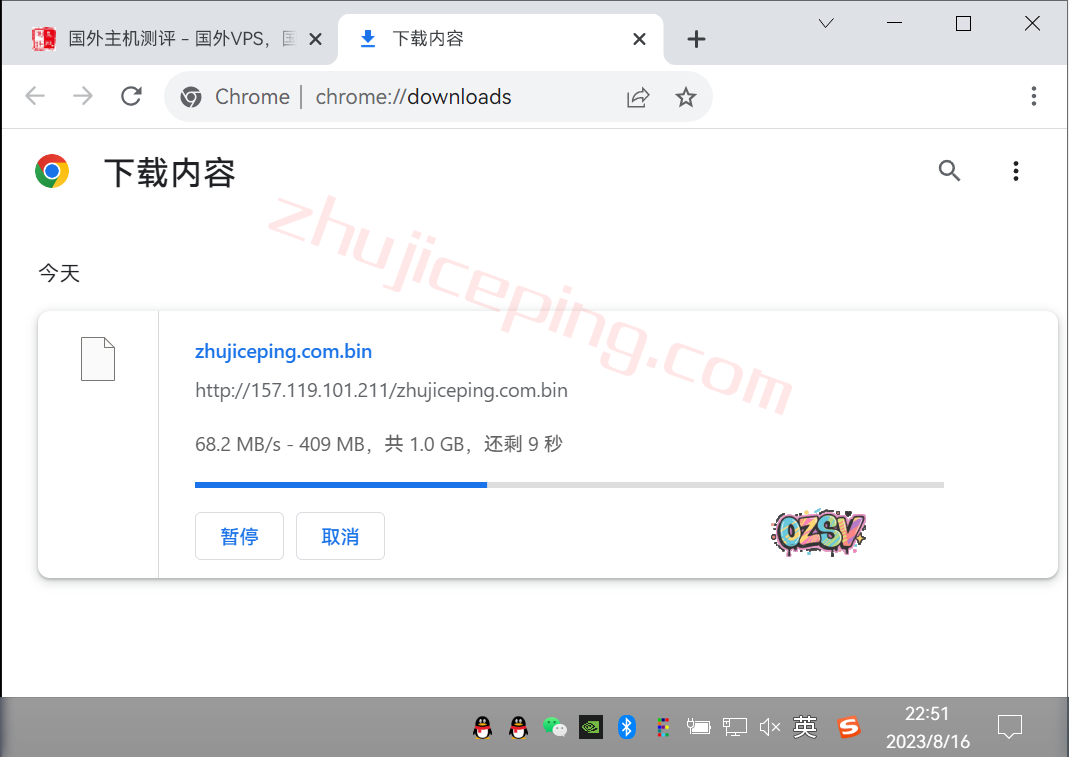This screenshot has height=757, width=1069.
Task: Search downloads using the magnifier icon
Action: (949, 171)
